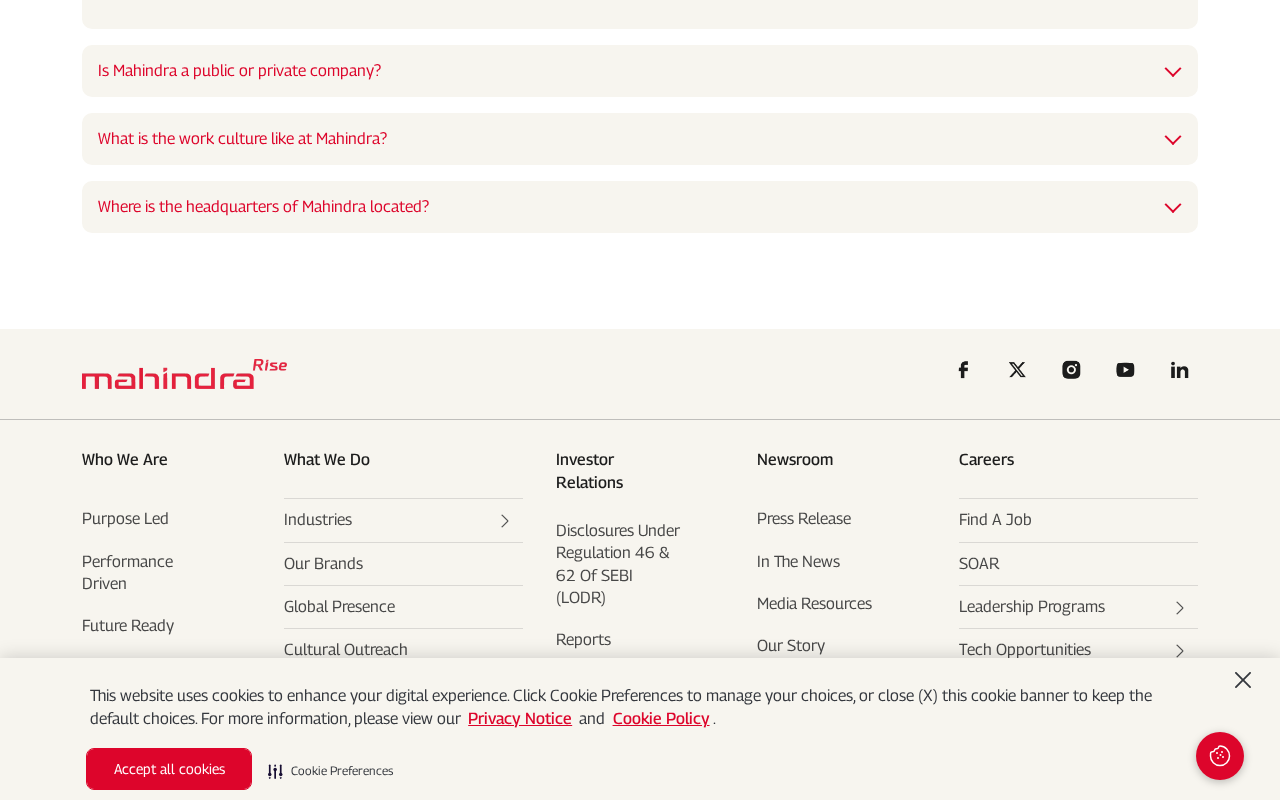Expand 'Is Mahindra a public or private company?'

pyautogui.click(x=640, y=71)
